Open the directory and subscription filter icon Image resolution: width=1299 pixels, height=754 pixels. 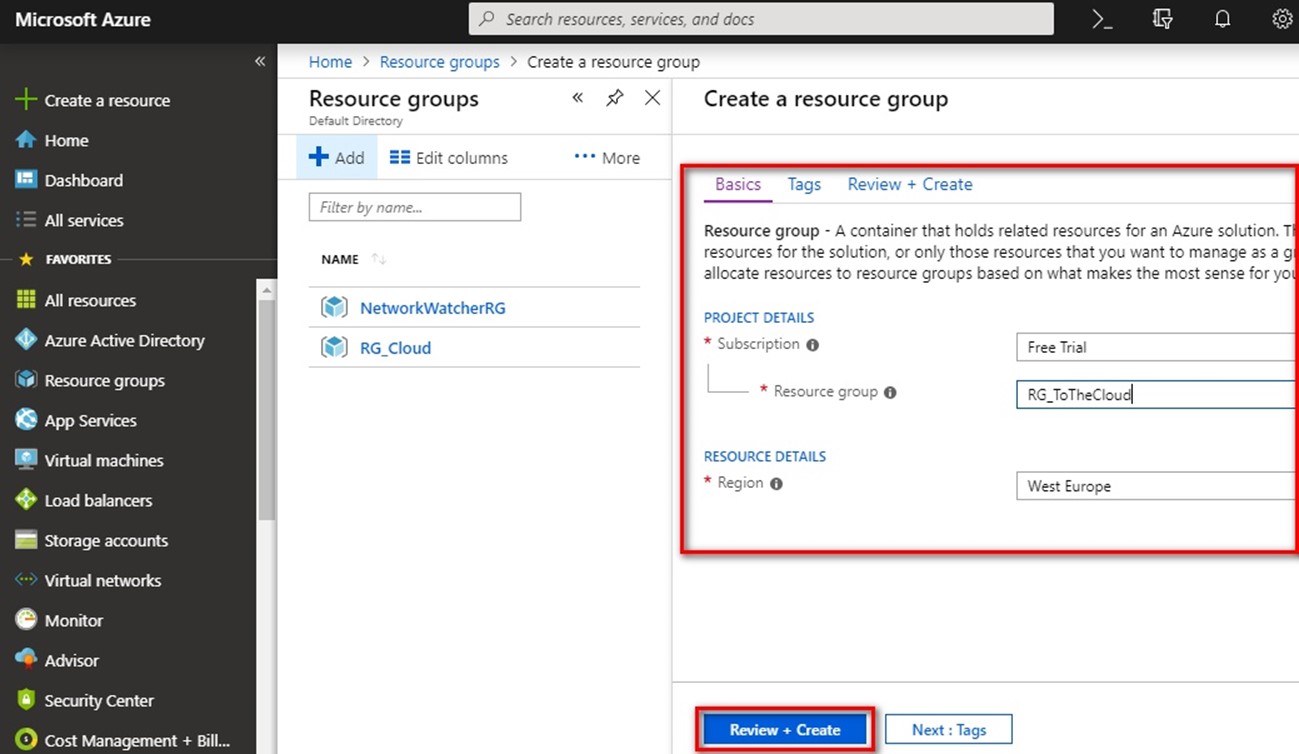coord(1162,19)
